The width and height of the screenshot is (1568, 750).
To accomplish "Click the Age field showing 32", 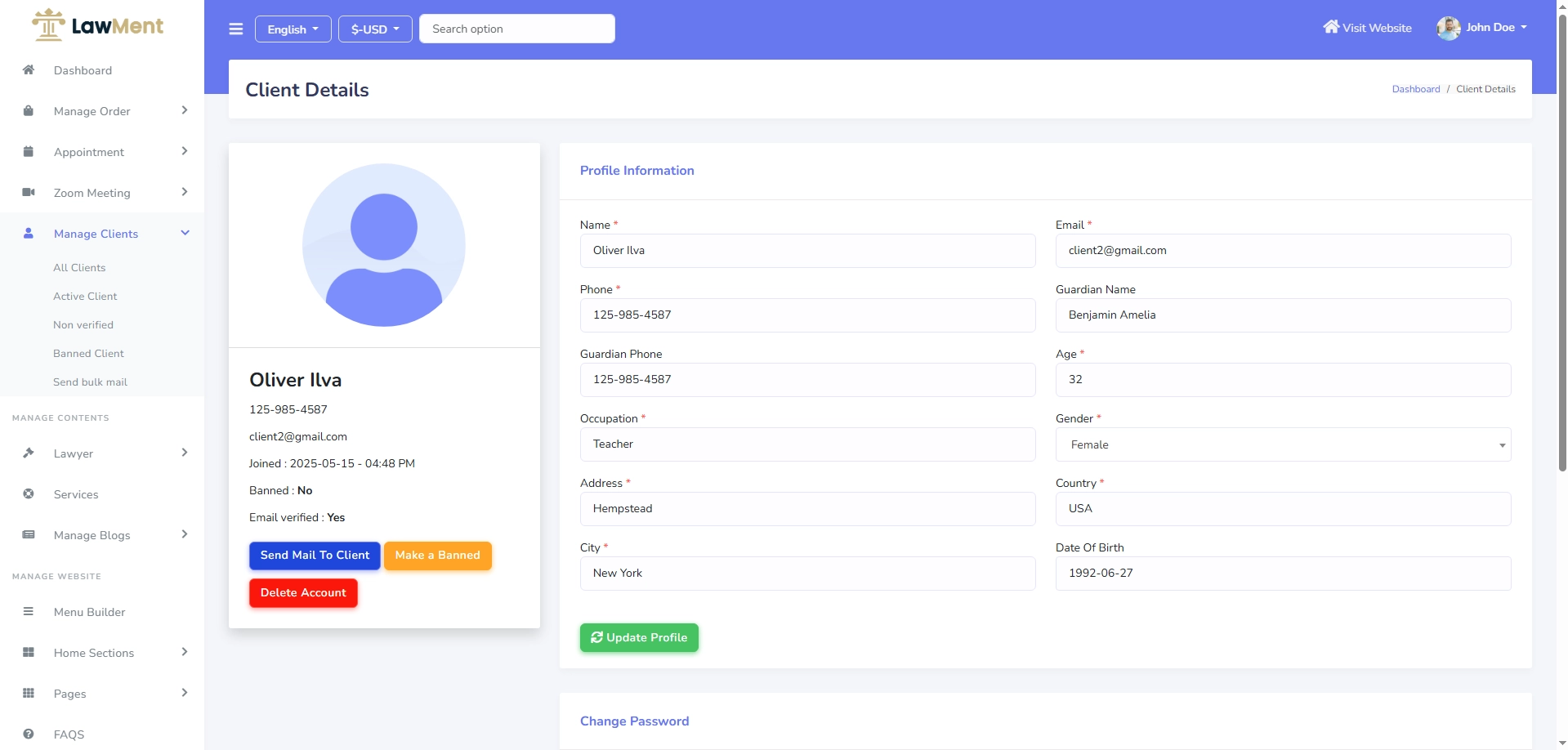I will click(1283, 380).
